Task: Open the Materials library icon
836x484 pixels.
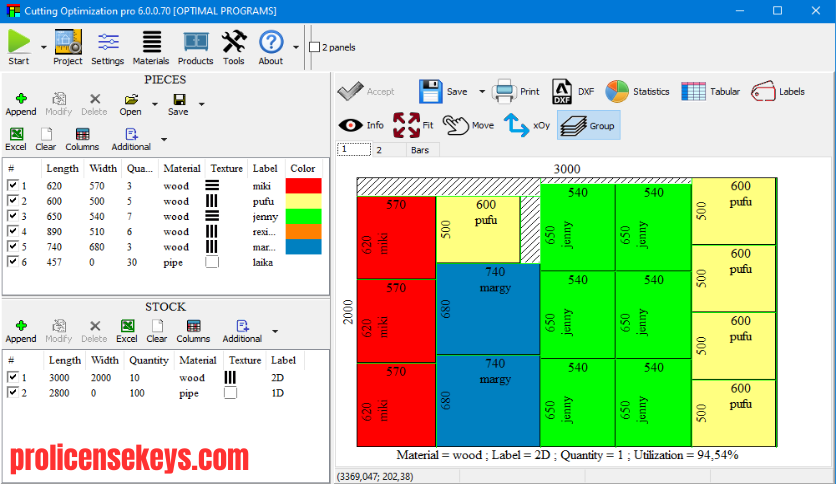Action: click(151, 47)
